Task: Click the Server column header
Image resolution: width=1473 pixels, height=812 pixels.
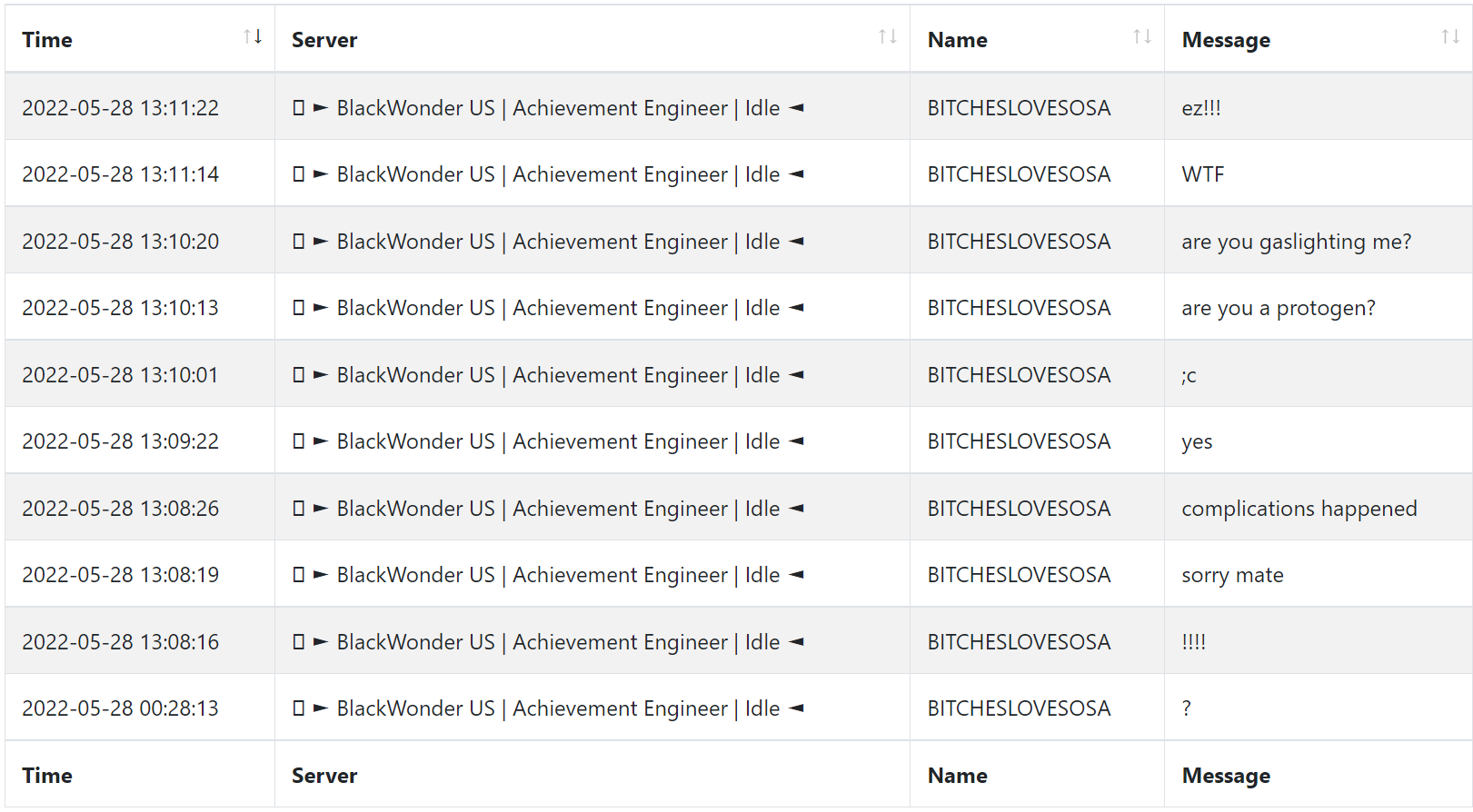Action: [592, 39]
